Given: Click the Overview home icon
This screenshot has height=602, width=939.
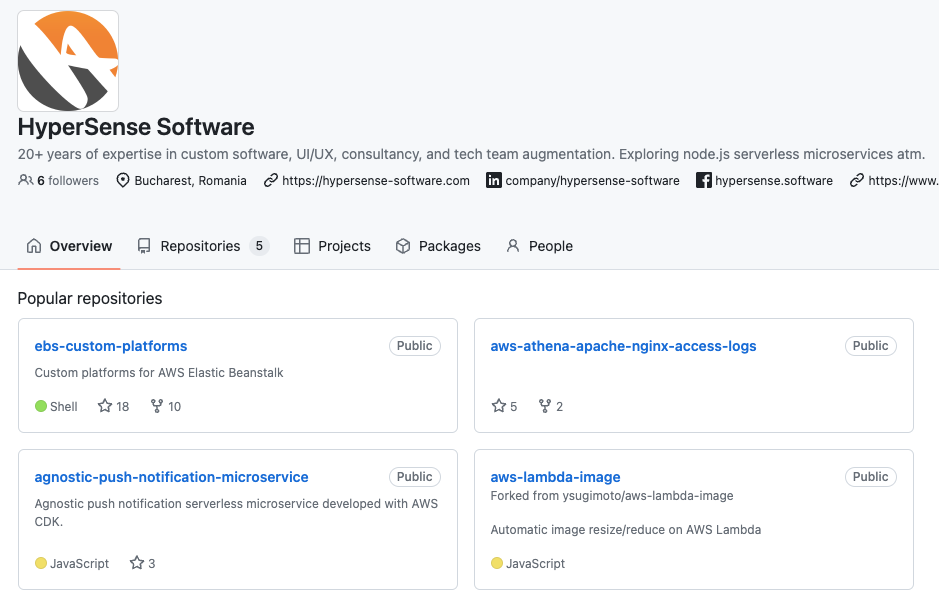Looking at the screenshot, I should coord(32,245).
